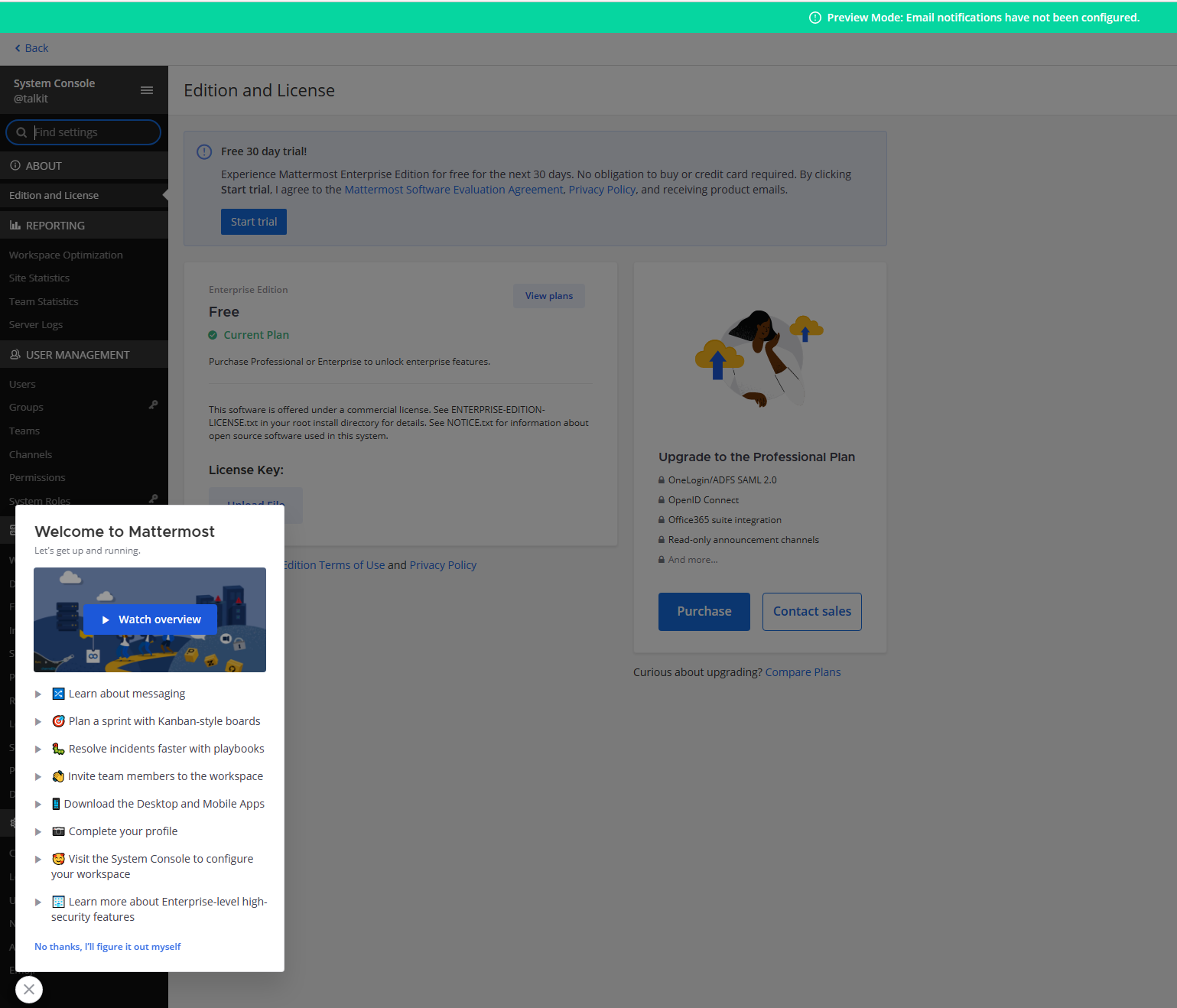Viewport: 1177px width, 1008px height.
Task: Open Mattermost Software Evaluation Agreement link
Action: (x=454, y=190)
